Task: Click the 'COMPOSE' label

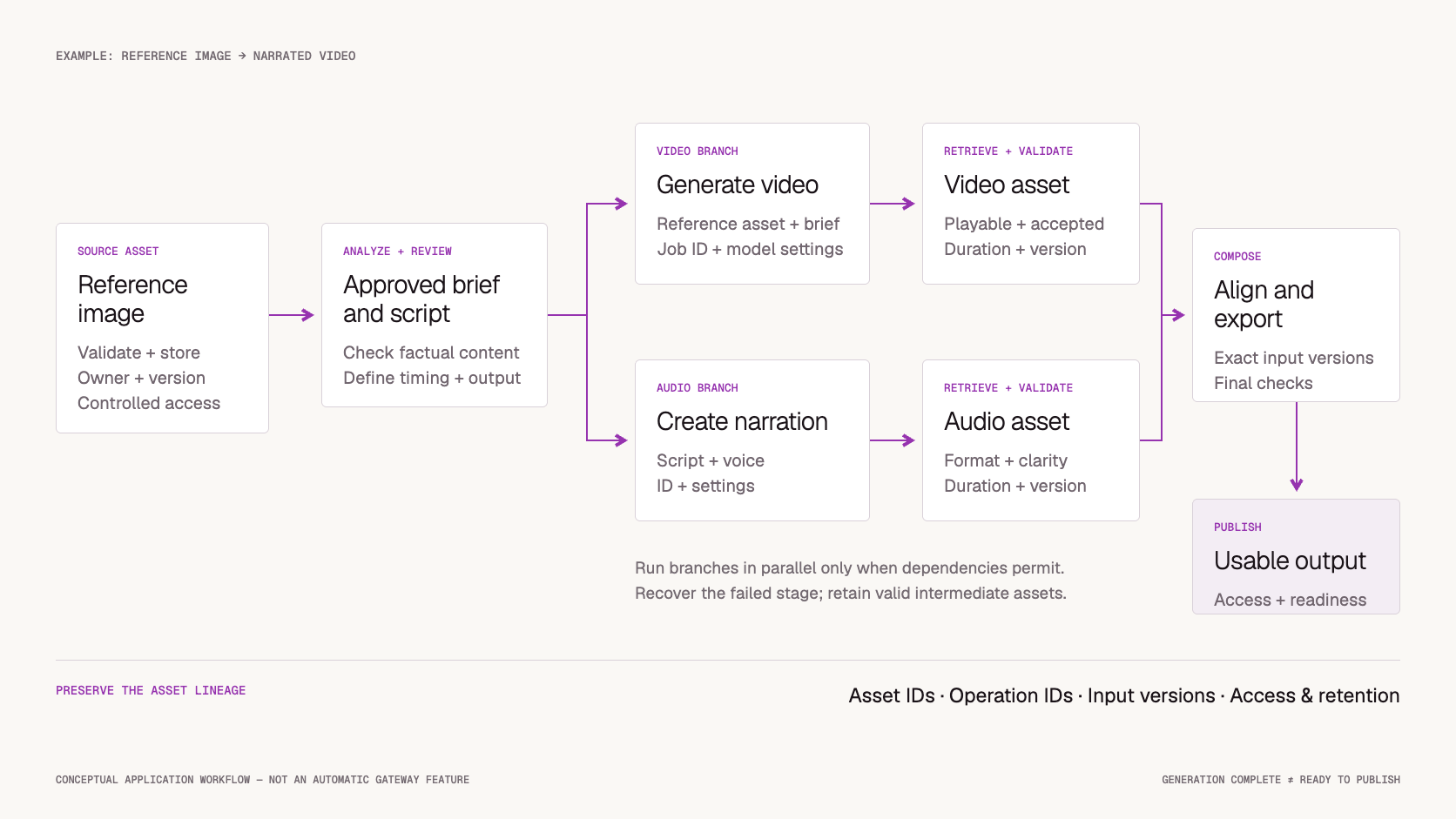Action: 1237,257
